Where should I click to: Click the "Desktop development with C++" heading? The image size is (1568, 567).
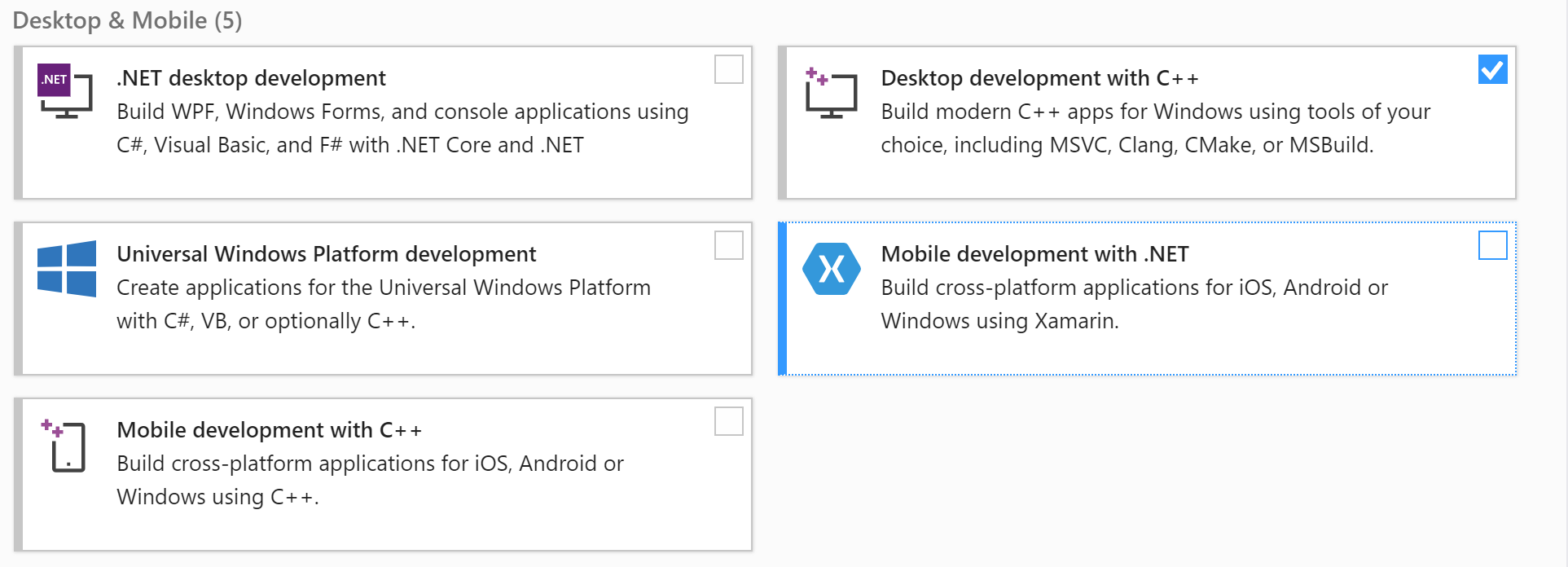1039,78
